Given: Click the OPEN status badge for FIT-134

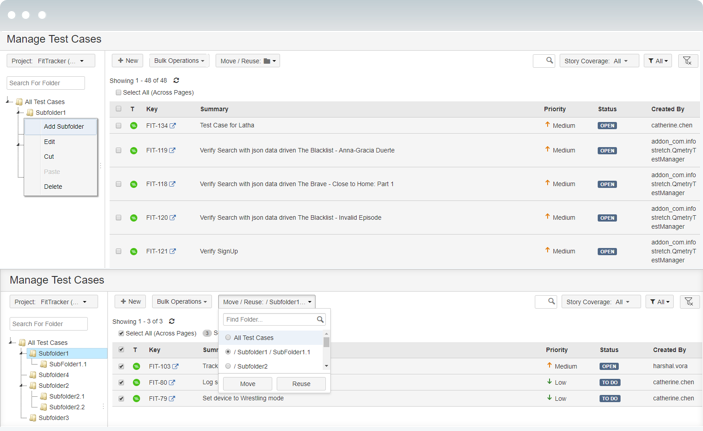Looking at the screenshot, I should tap(607, 126).
